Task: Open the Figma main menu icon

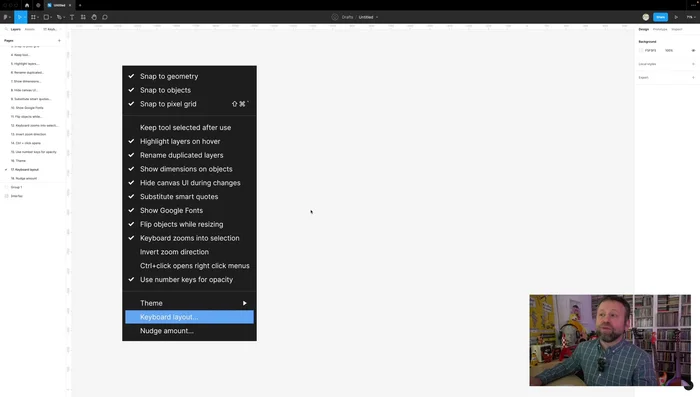Action: (x=5, y=17)
